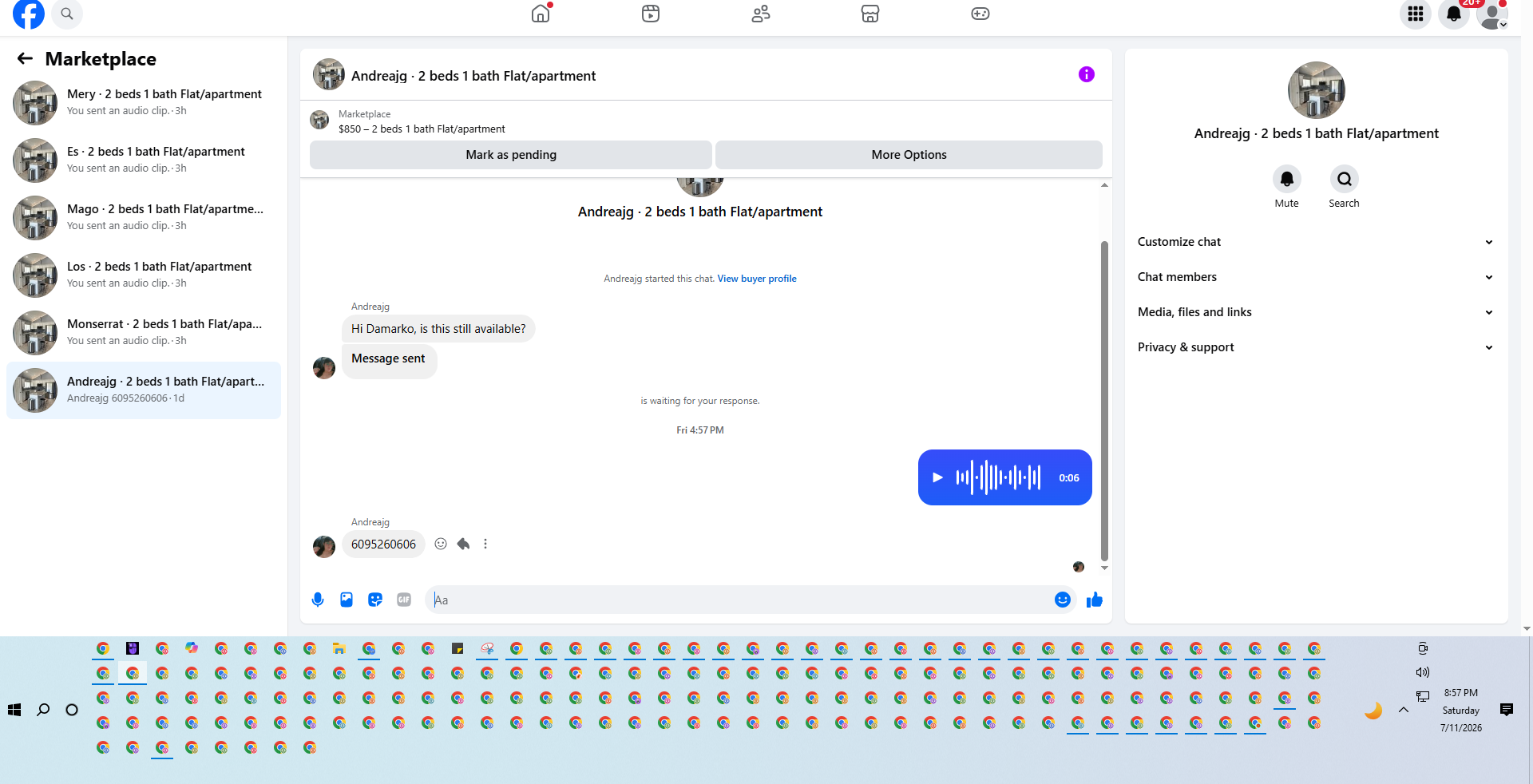Open Windows taskbar search

tap(43, 710)
